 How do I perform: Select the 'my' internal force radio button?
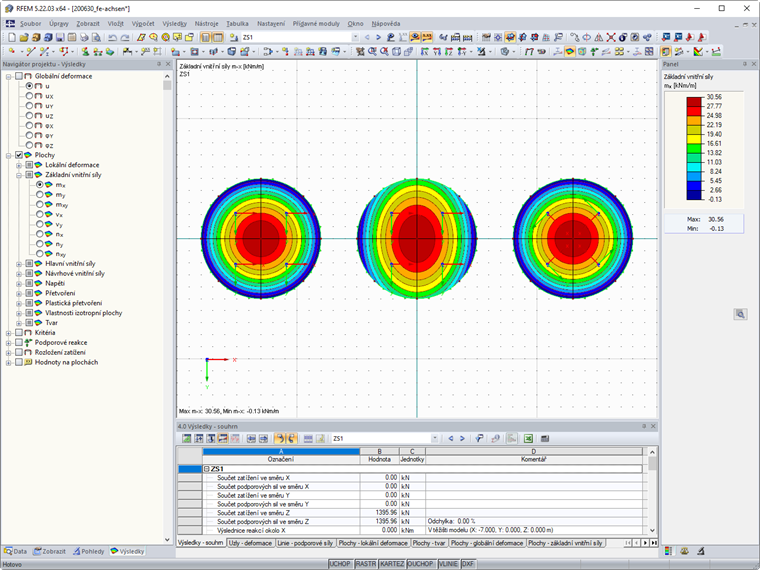tap(40, 194)
